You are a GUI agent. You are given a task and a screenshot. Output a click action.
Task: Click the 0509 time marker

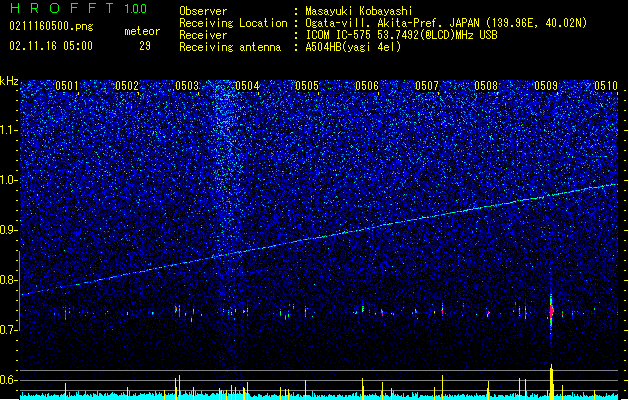546,86
